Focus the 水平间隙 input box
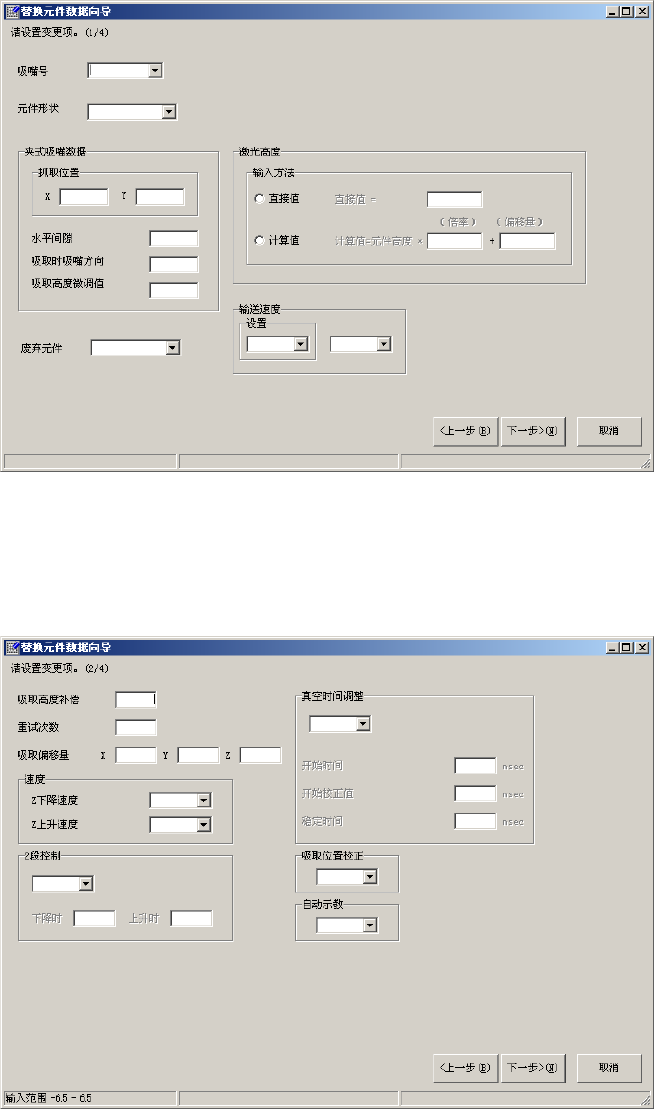 coord(174,238)
